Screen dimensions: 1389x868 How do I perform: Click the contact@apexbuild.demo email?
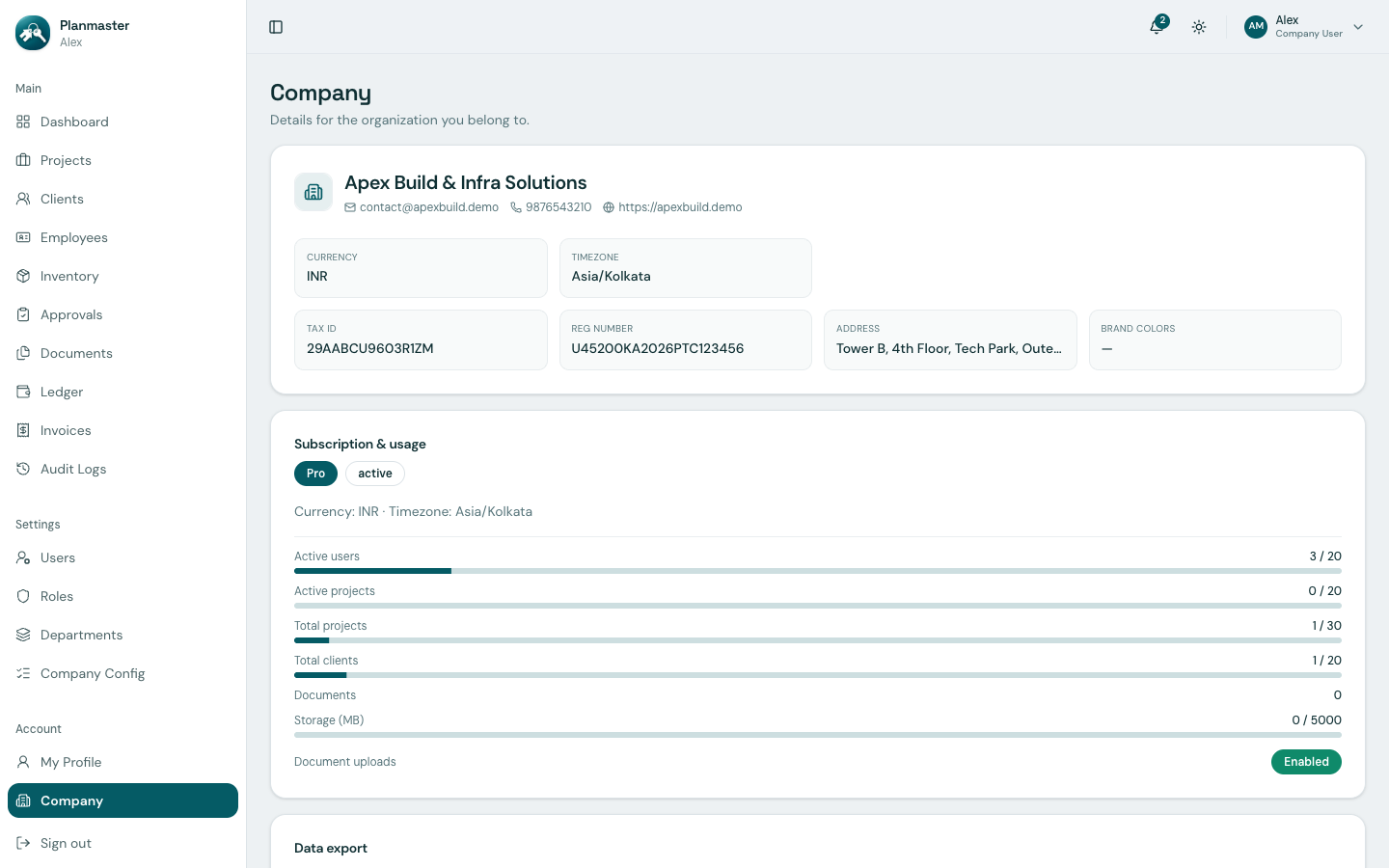point(429,207)
